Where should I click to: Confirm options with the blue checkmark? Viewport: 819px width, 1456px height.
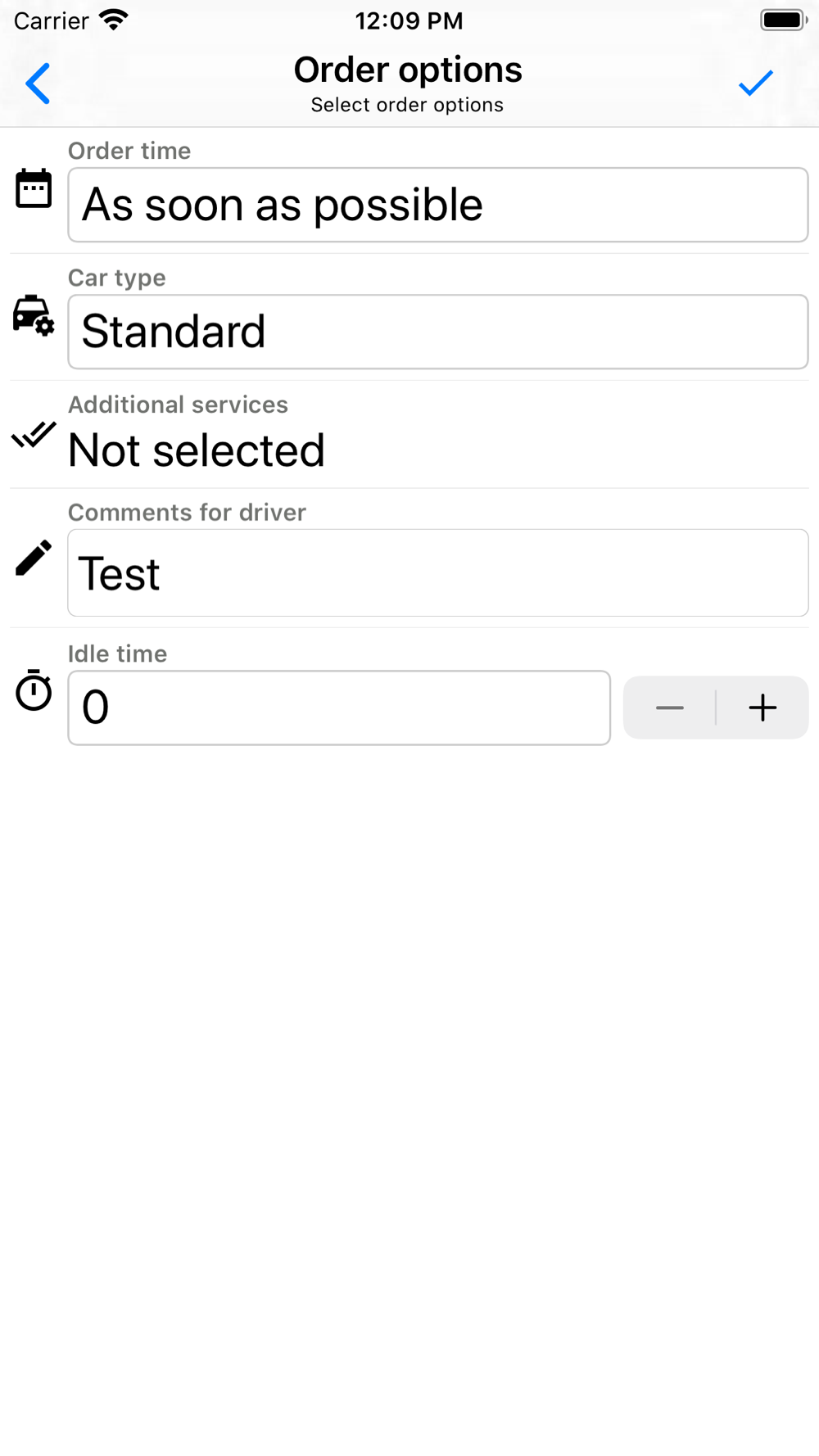click(755, 83)
